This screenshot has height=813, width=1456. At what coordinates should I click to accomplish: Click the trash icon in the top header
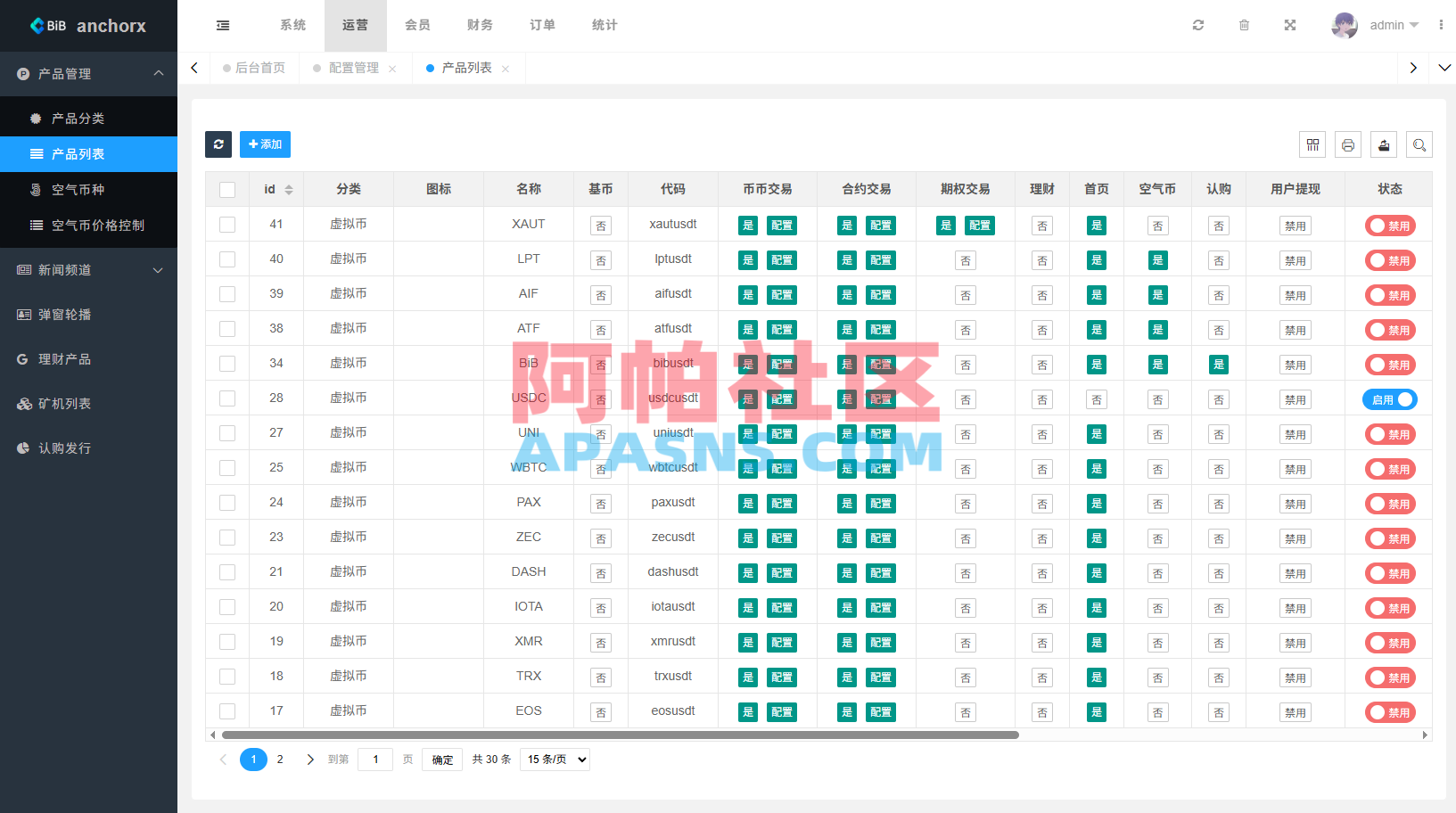point(1244,25)
